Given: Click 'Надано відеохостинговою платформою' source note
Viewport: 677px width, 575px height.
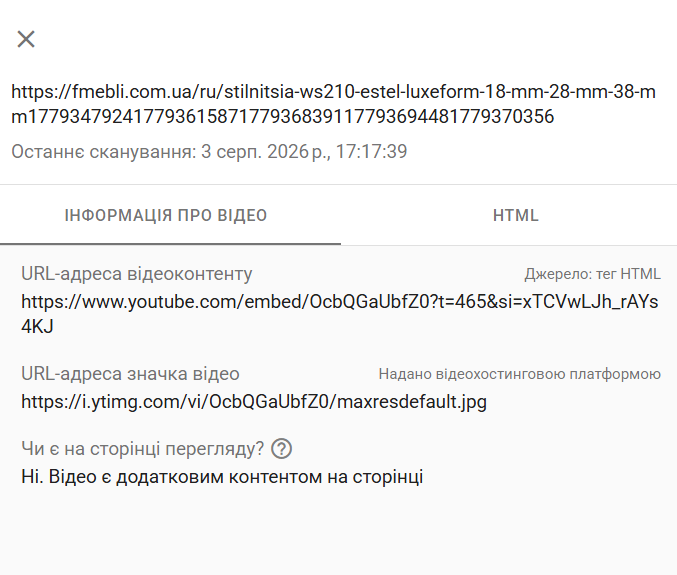Looking at the screenshot, I should (519, 374).
